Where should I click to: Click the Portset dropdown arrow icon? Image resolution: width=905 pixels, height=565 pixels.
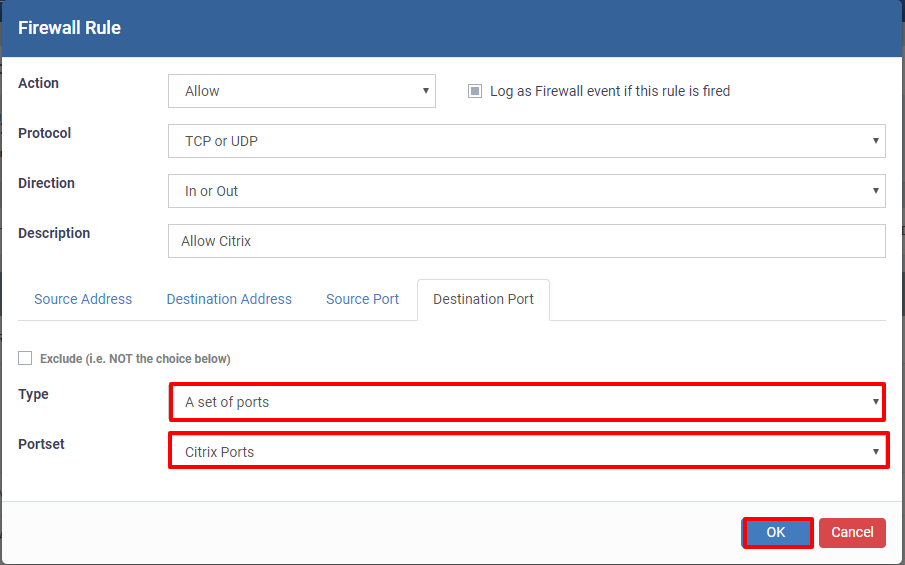[876, 451]
